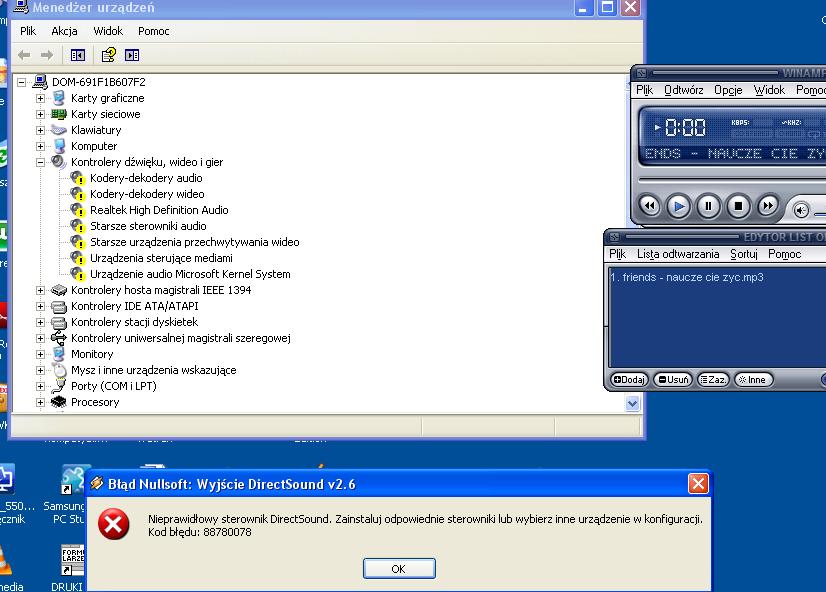Expand Kontrolery hosta magistrali IEEE 1394
Image resolution: width=826 pixels, height=592 pixels.
tap(40, 290)
